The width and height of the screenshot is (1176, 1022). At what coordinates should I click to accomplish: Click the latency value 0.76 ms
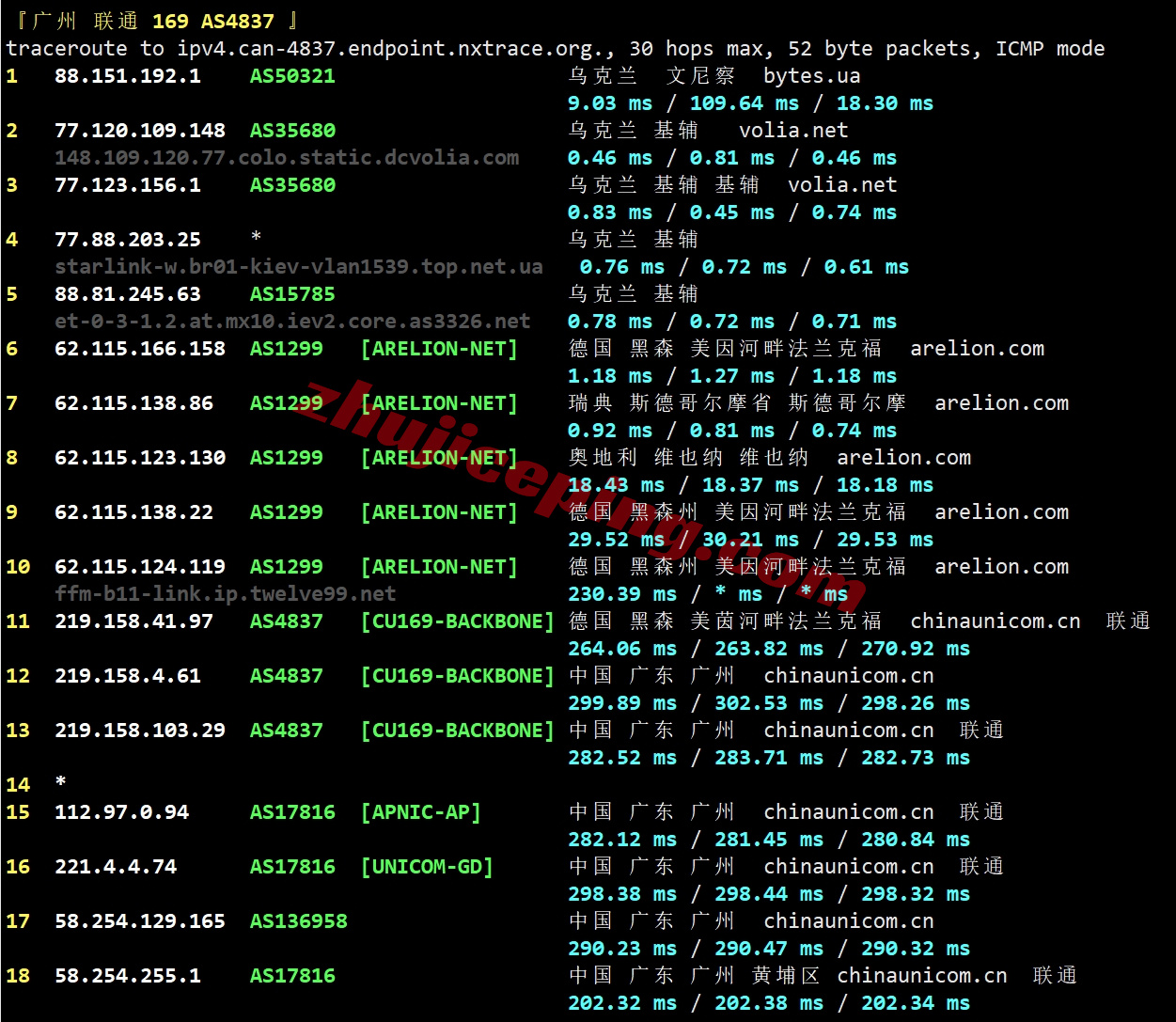click(x=622, y=267)
